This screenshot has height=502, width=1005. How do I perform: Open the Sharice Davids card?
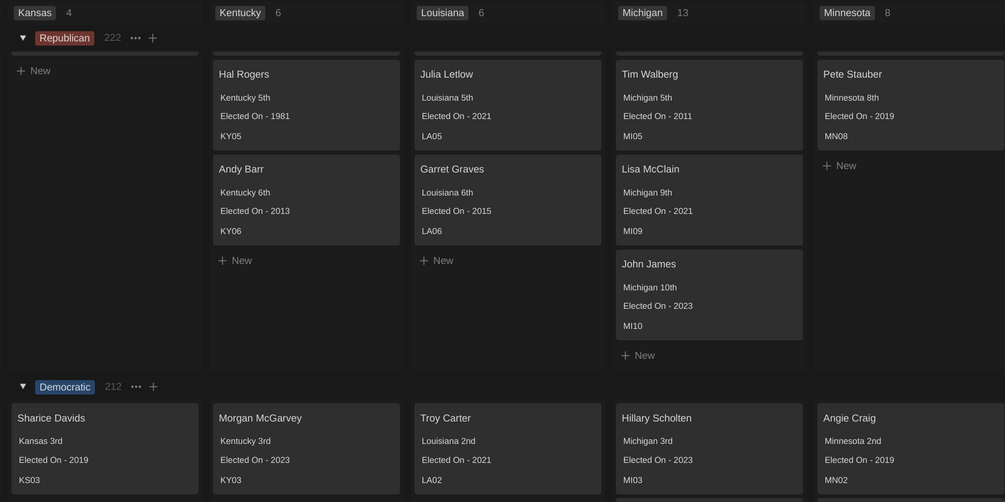pyautogui.click(x=105, y=449)
